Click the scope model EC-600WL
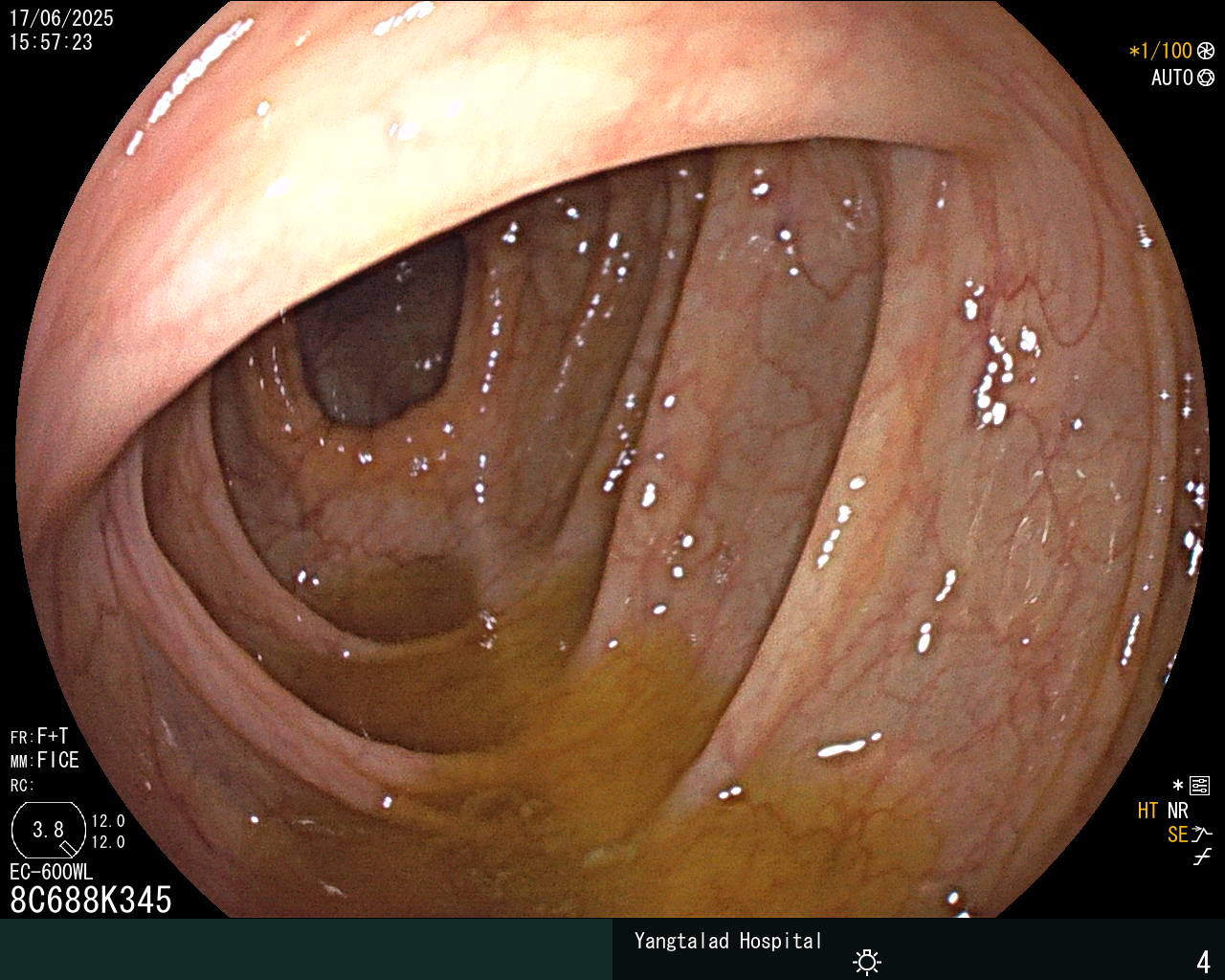Screen dimensions: 1225x980 52,873
